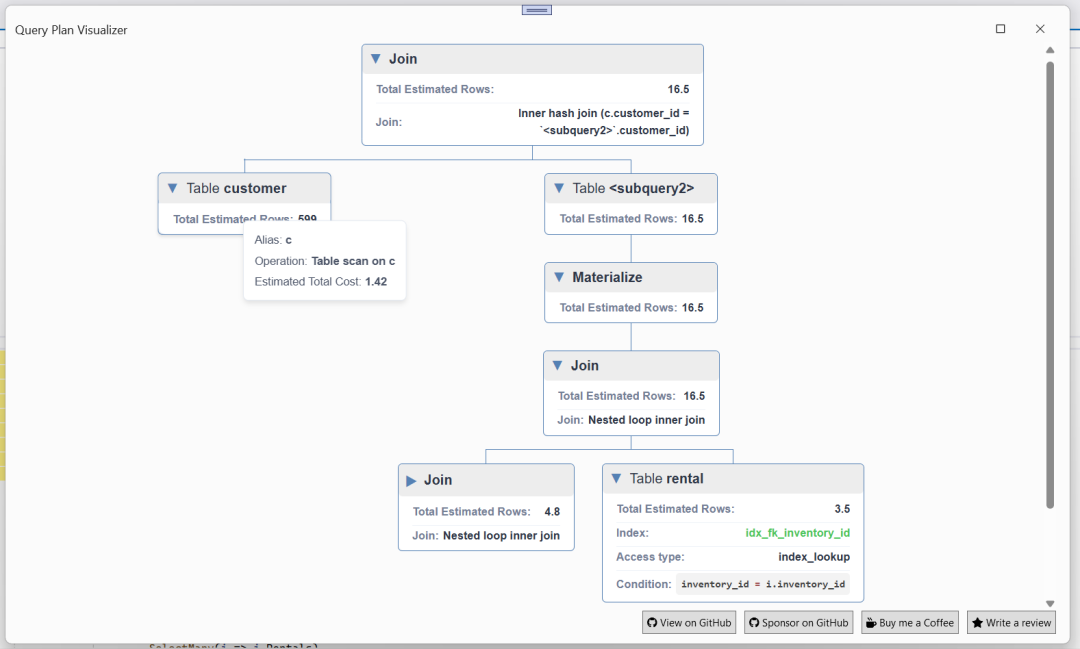
Task: Click the Sponsor on GitHub button
Action: [798, 622]
